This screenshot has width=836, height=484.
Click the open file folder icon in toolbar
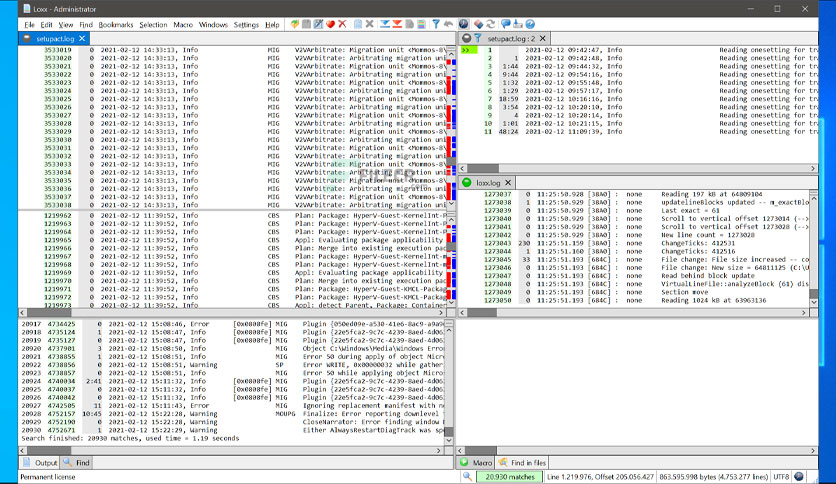294,24
